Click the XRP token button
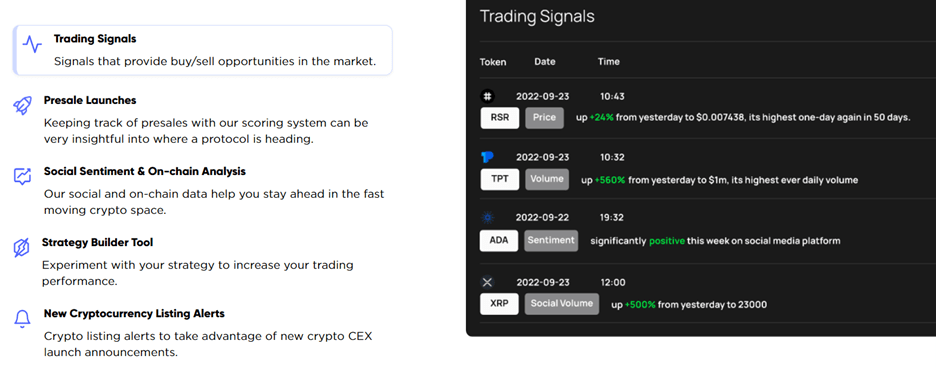 (500, 304)
